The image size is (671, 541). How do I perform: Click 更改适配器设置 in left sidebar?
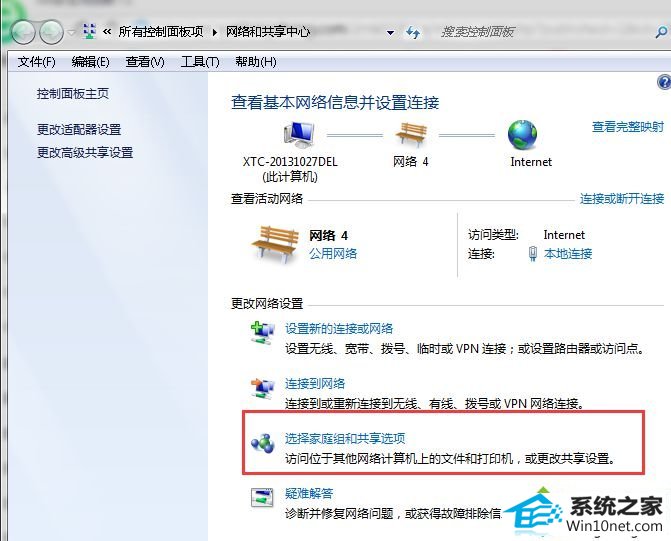coord(79,129)
